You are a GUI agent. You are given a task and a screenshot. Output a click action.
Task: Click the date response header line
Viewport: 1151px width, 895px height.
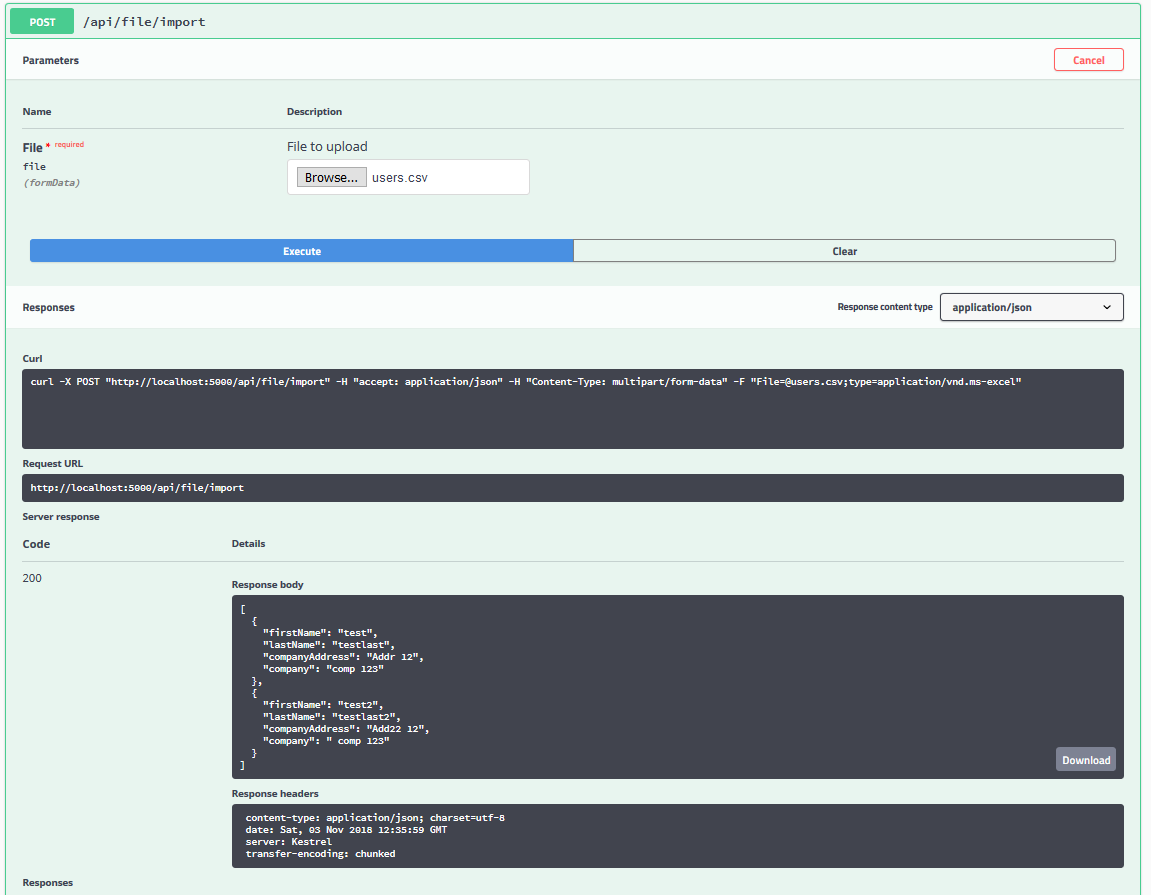click(x=346, y=830)
